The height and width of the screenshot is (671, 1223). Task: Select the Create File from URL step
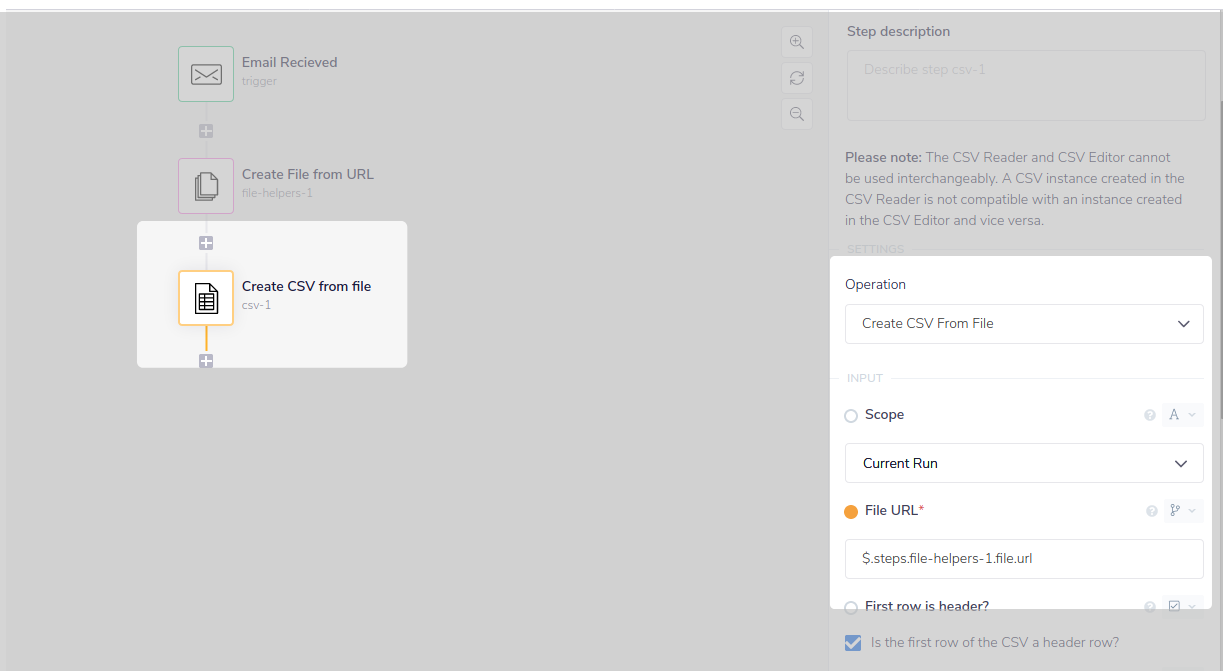point(309,182)
